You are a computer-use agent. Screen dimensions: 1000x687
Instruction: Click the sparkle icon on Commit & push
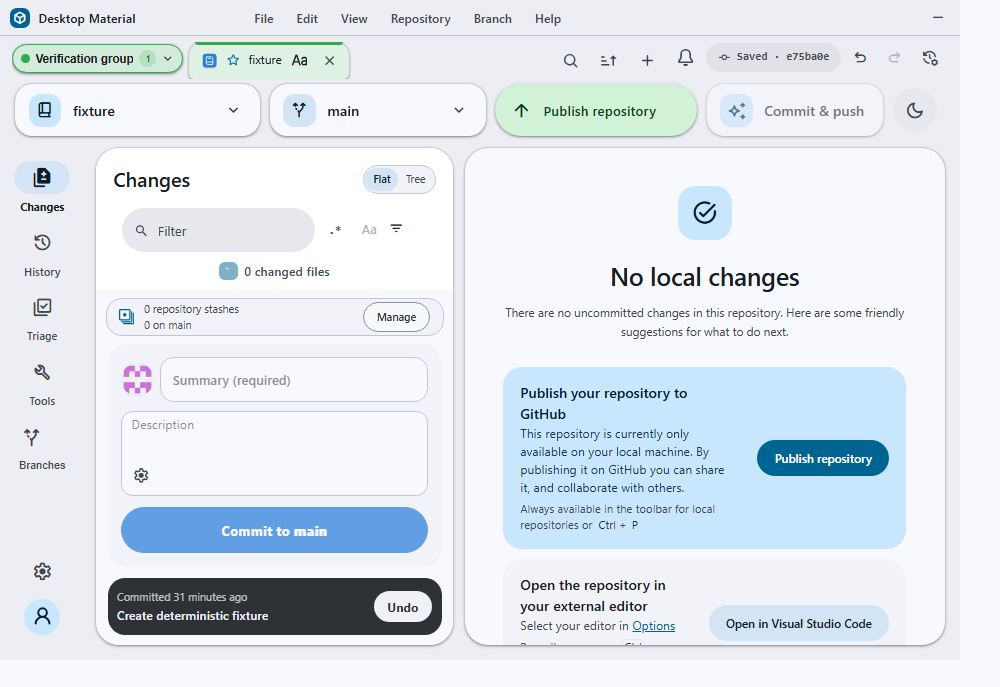pos(737,111)
